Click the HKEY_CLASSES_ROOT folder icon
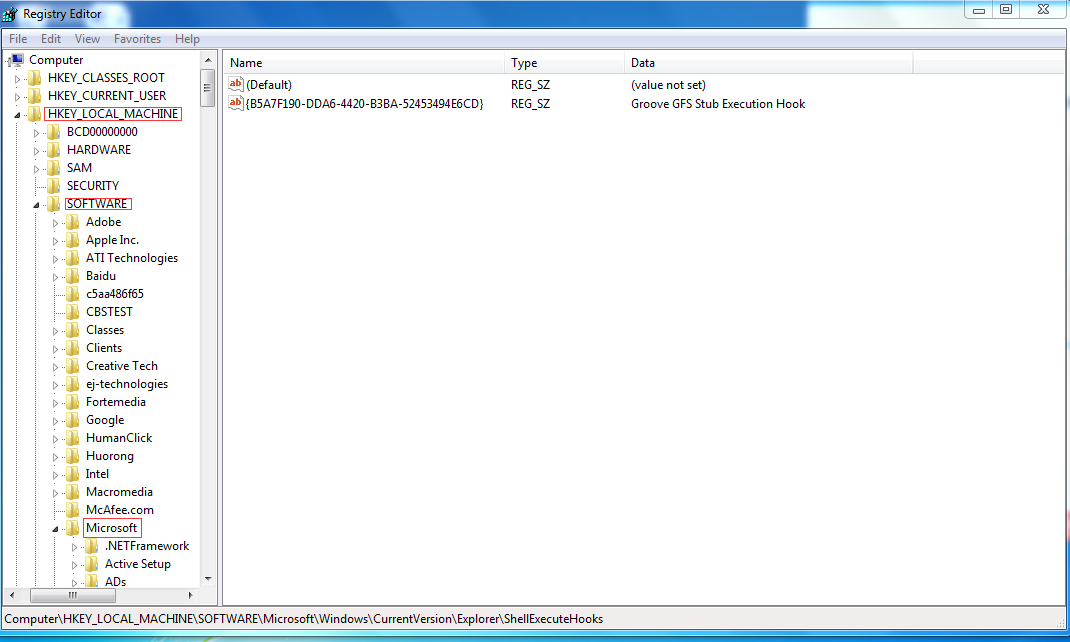This screenshot has height=642, width=1070. click(x=35, y=78)
